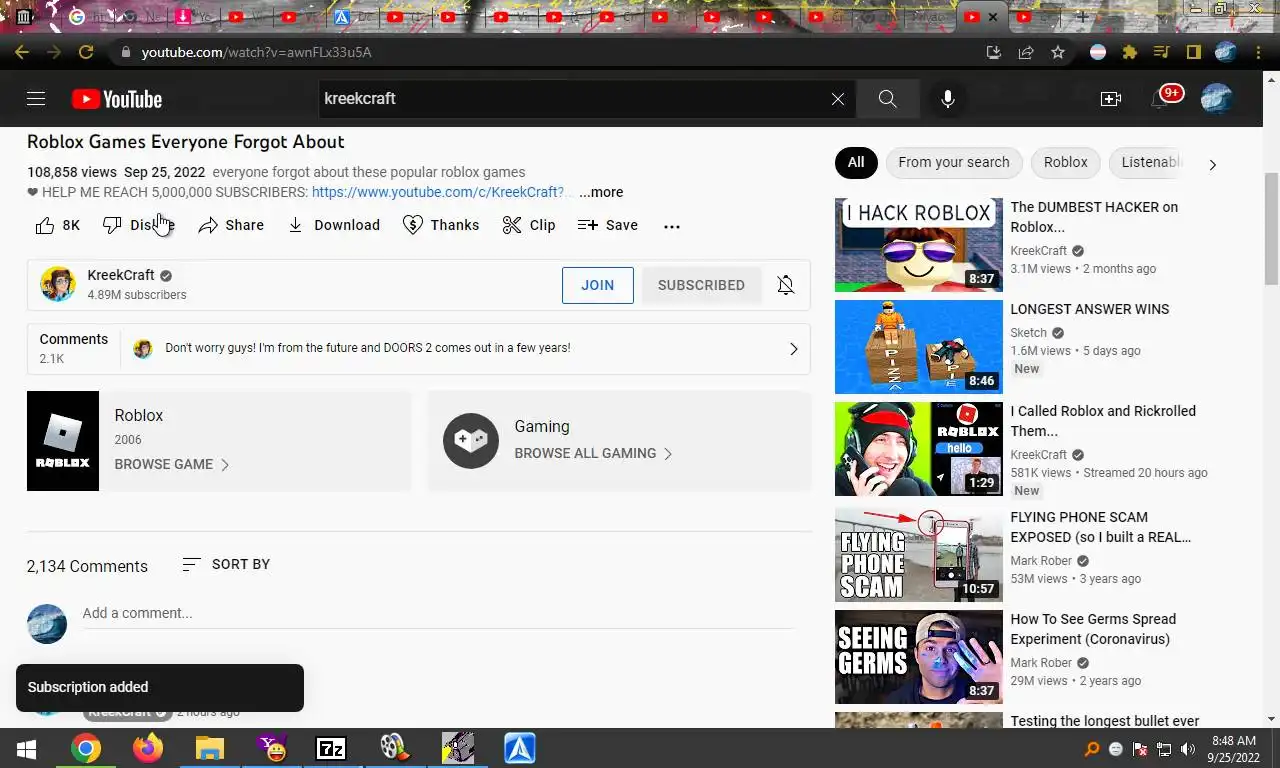Open the comment author avatar in Comments teaser
1280x768 pixels.
coord(143,348)
